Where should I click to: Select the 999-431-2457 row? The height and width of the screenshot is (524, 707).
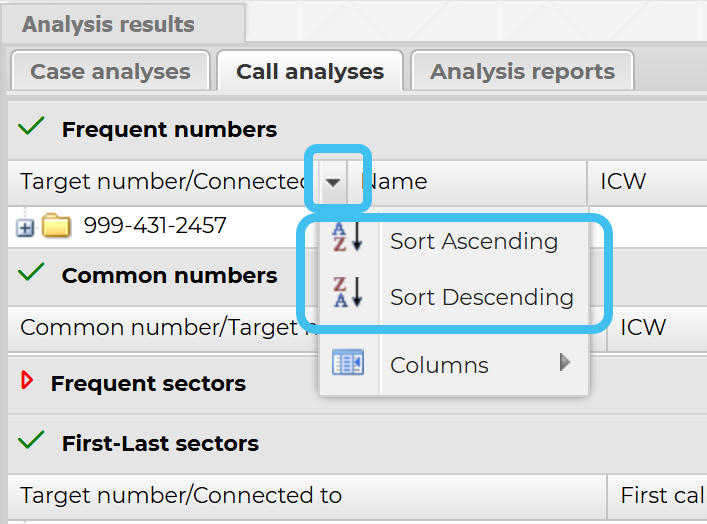[155, 226]
